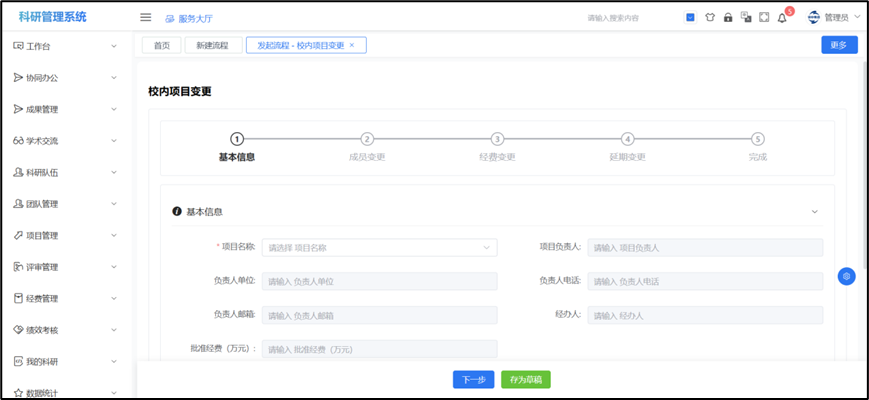Click the 存为草稿 button
This screenshot has height=400, width=869.
click(526, 380)
